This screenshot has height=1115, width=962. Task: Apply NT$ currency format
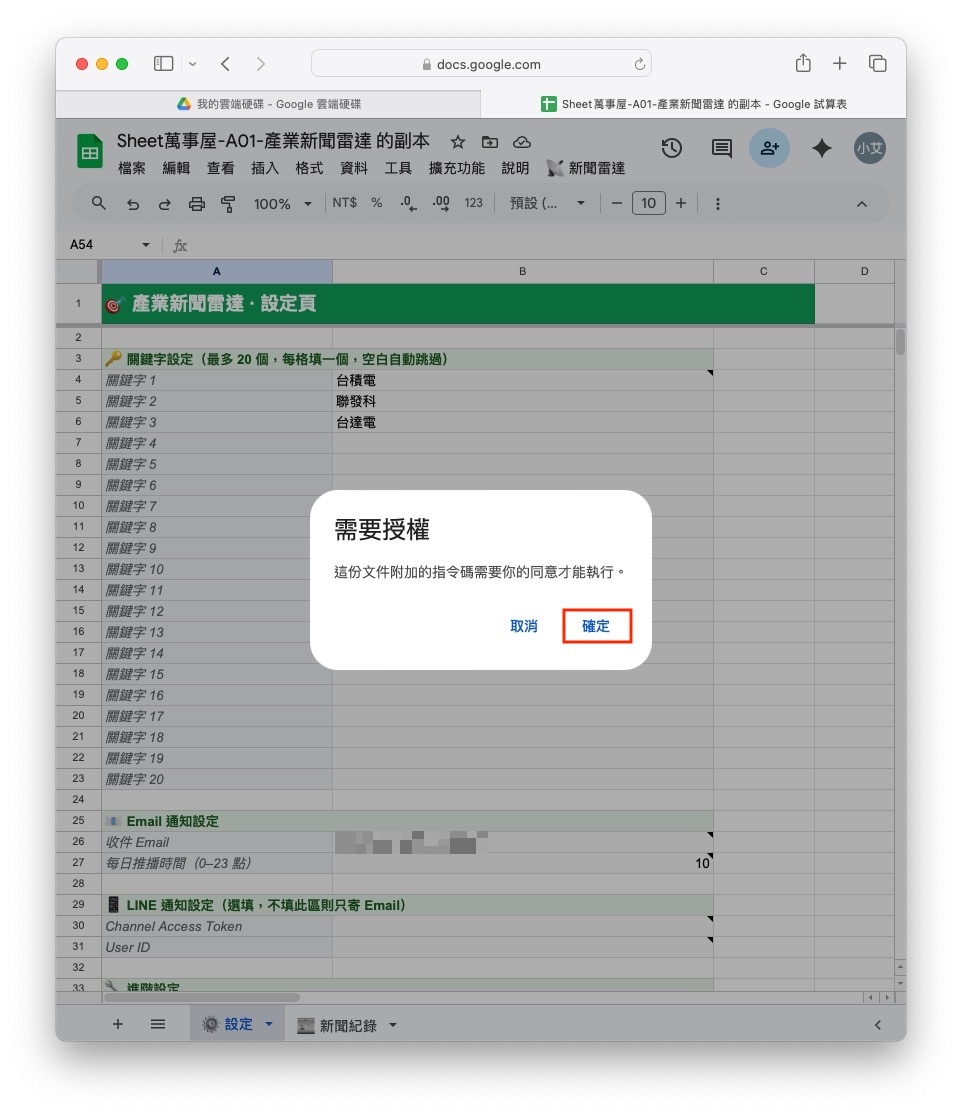[345, 203]
